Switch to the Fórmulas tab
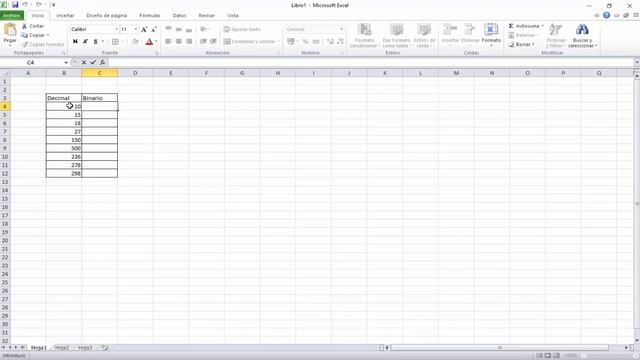Viewport: 640px width, 360px height. tap(150, 16)
